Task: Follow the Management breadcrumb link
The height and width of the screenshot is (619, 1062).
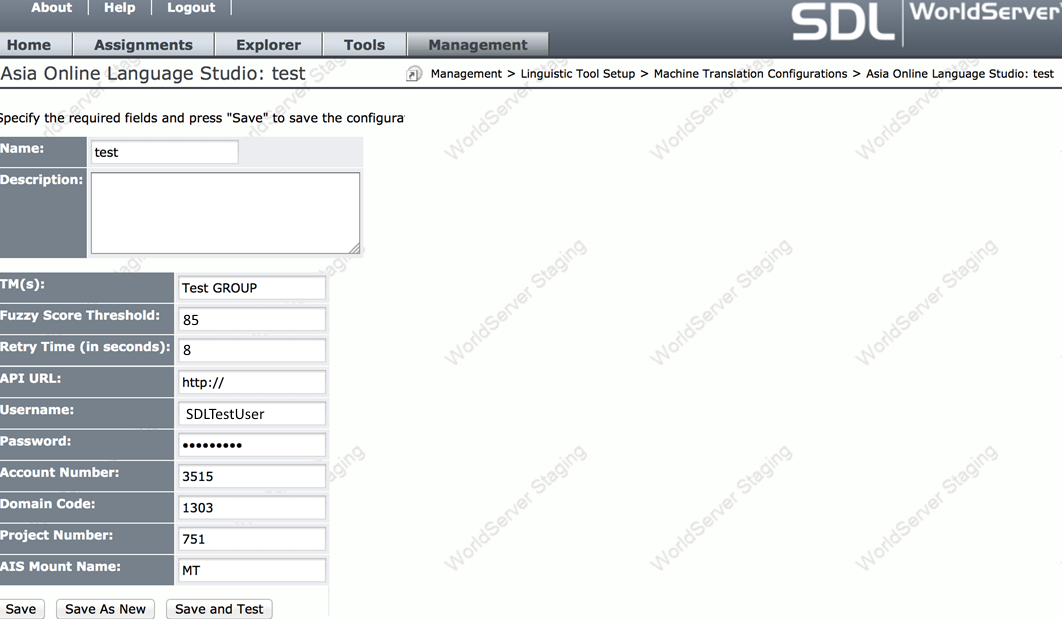Action: [466, 74]
